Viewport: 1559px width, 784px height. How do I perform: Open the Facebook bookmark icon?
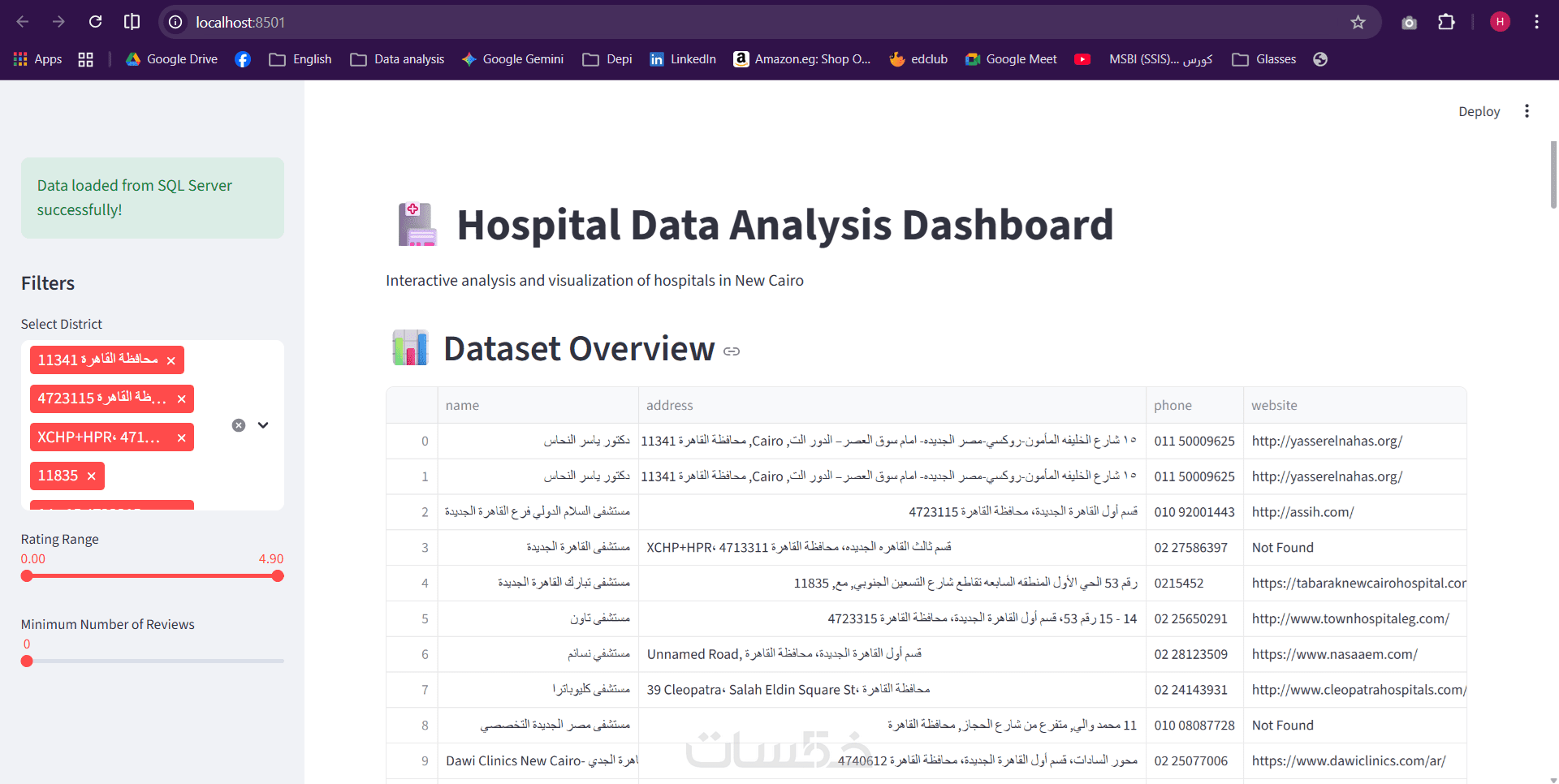point(242,59)
